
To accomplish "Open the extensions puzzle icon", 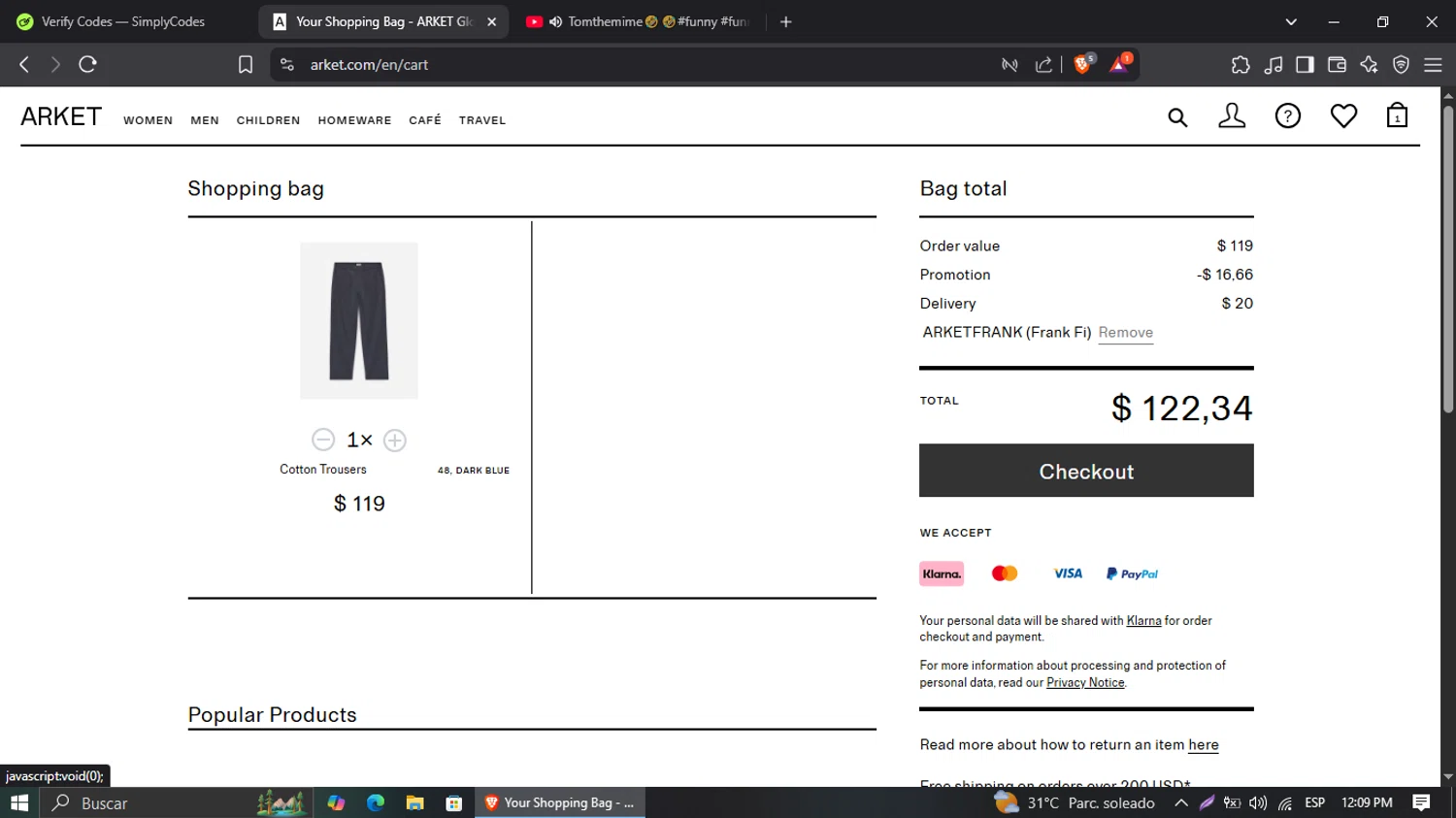I will (x=1241, y=65).
